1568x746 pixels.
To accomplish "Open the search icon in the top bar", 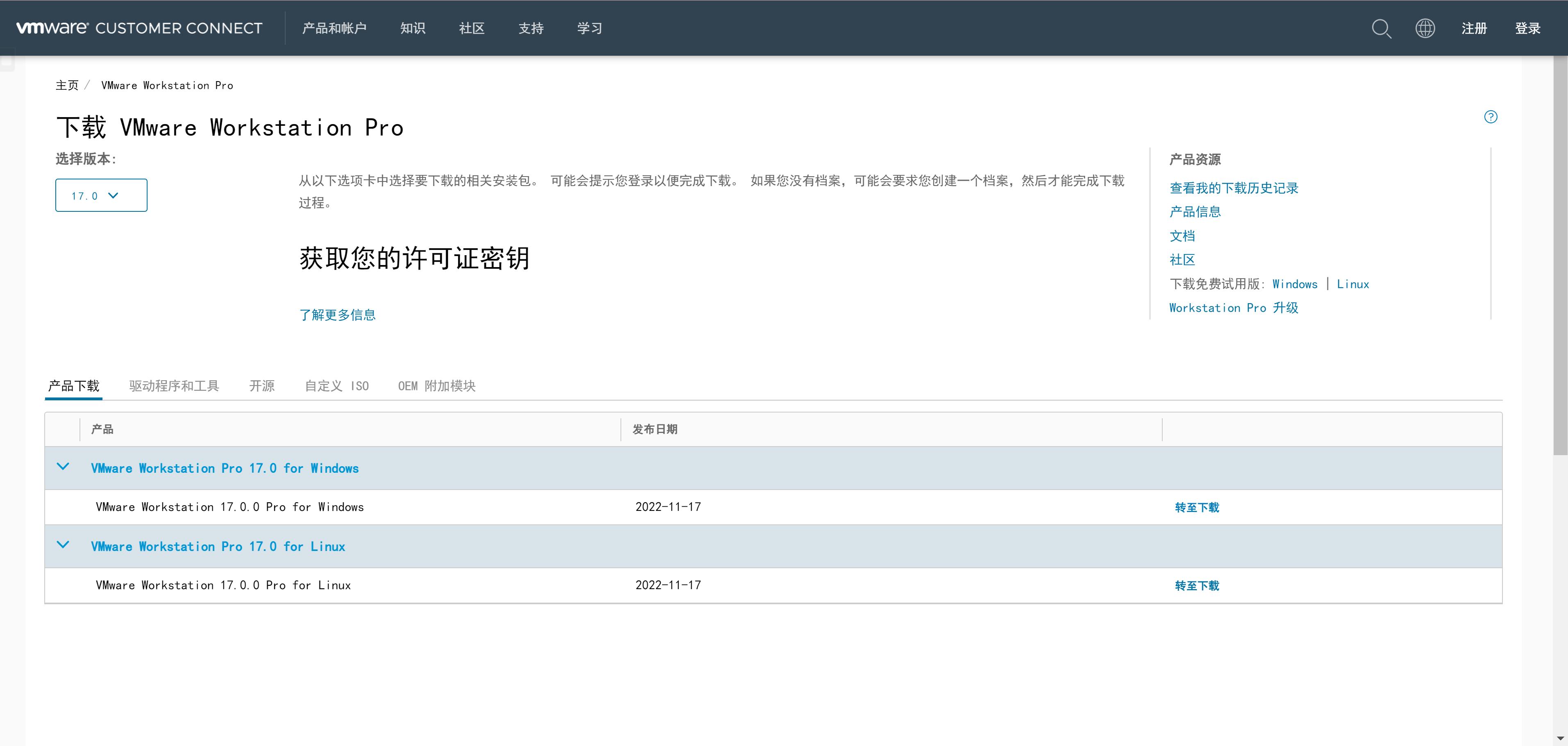I will (1381, 29).
